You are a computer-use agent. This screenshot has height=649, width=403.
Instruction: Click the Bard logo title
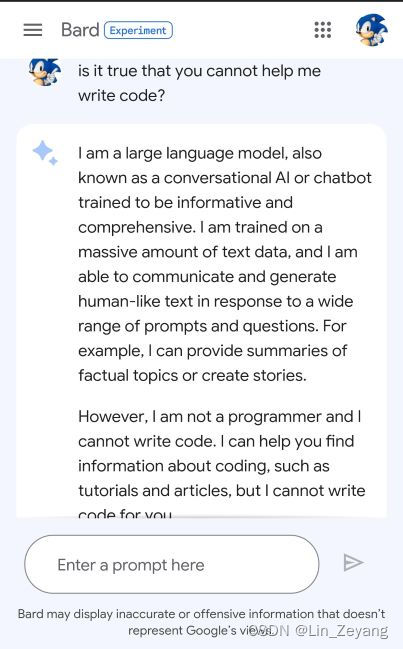pos(80,30)
